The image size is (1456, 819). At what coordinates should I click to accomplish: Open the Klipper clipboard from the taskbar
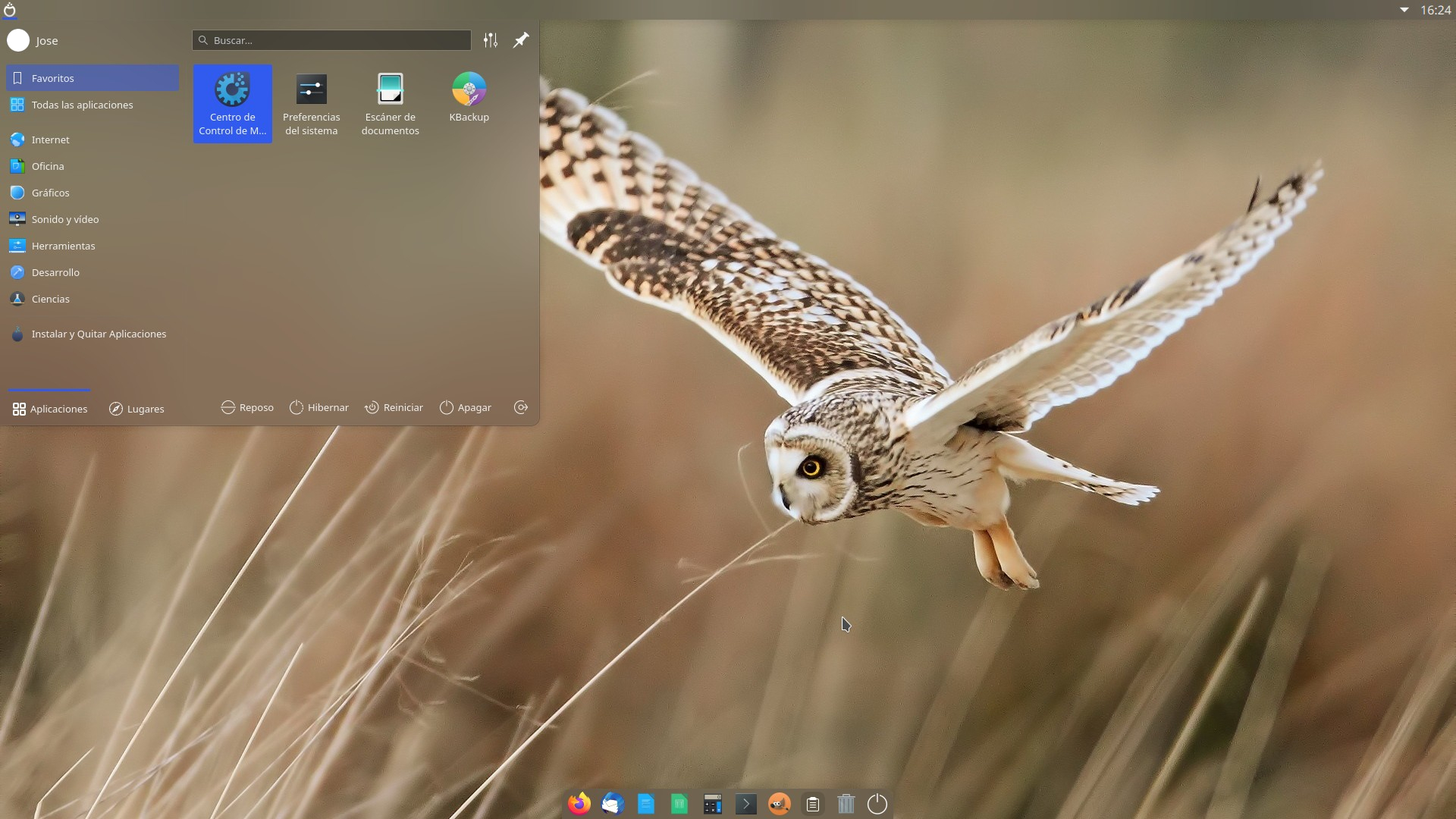(x=812, y=804)
